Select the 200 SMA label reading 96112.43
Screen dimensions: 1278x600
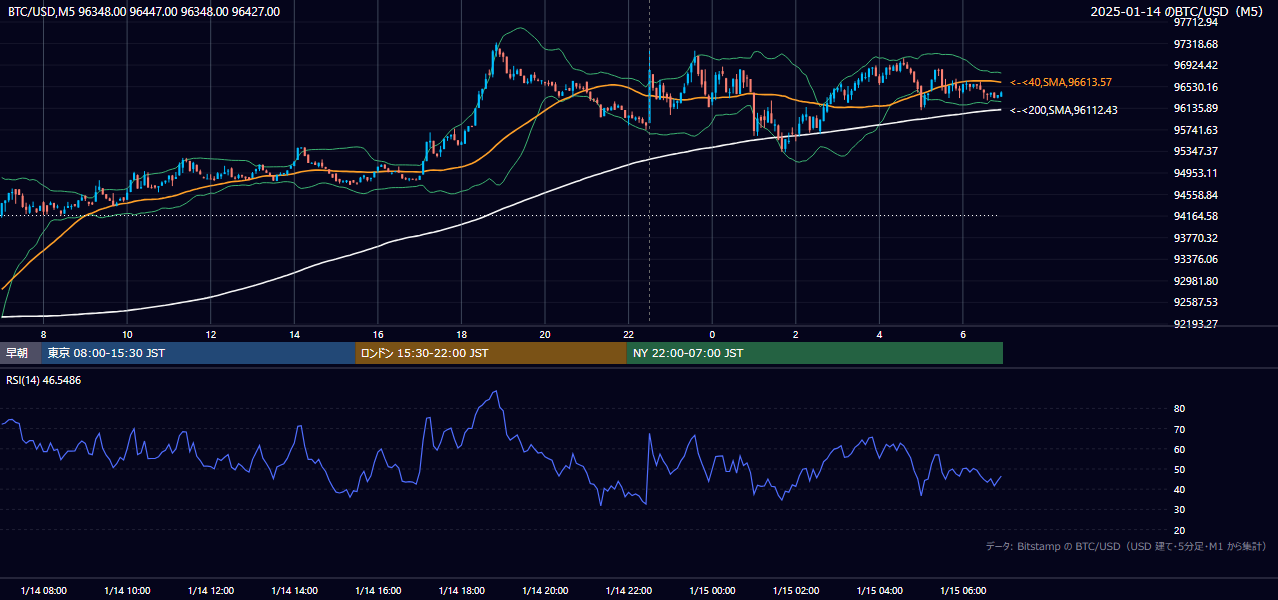1064,110
